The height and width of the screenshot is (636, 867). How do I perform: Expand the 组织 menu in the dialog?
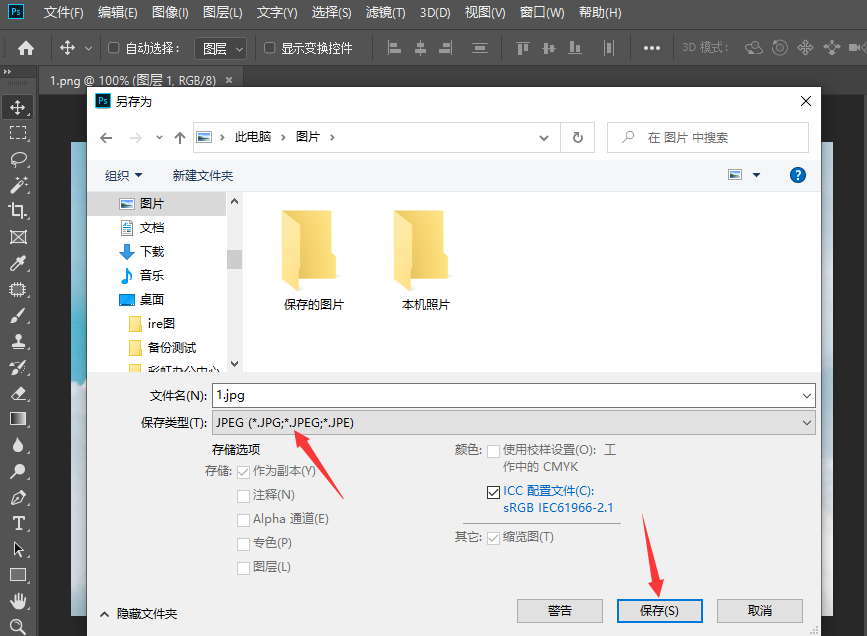[x=122, y=174]
